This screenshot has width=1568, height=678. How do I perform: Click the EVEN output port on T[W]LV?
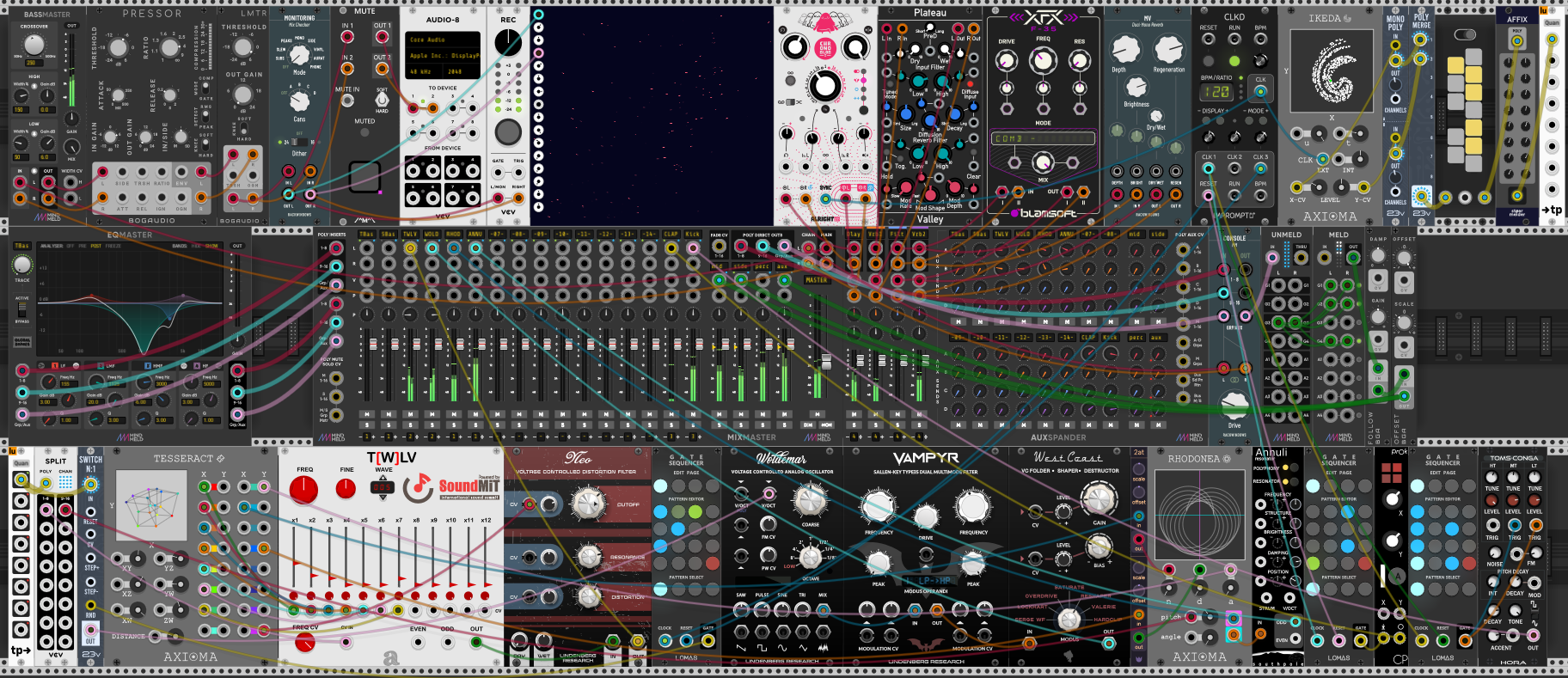click(418, 642)
